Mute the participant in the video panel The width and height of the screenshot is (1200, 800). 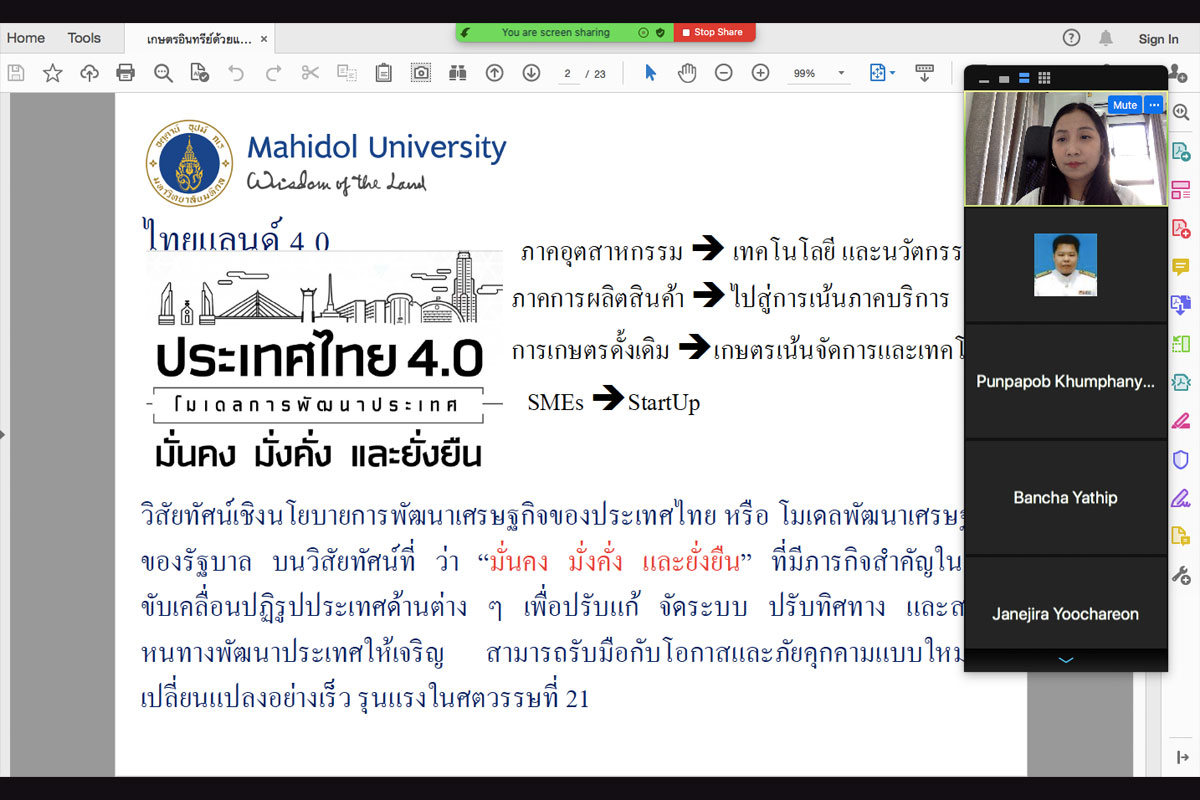point(1124,105)
